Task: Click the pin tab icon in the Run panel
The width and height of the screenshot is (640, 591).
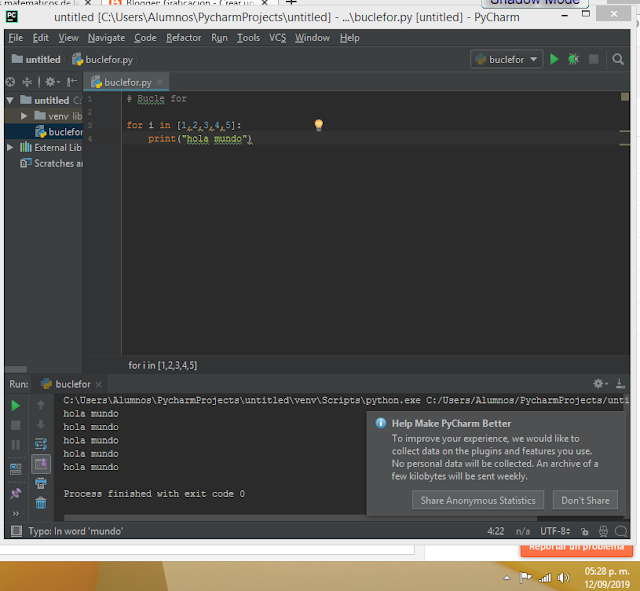Action: pyautogui.click(x=16, y=493)
